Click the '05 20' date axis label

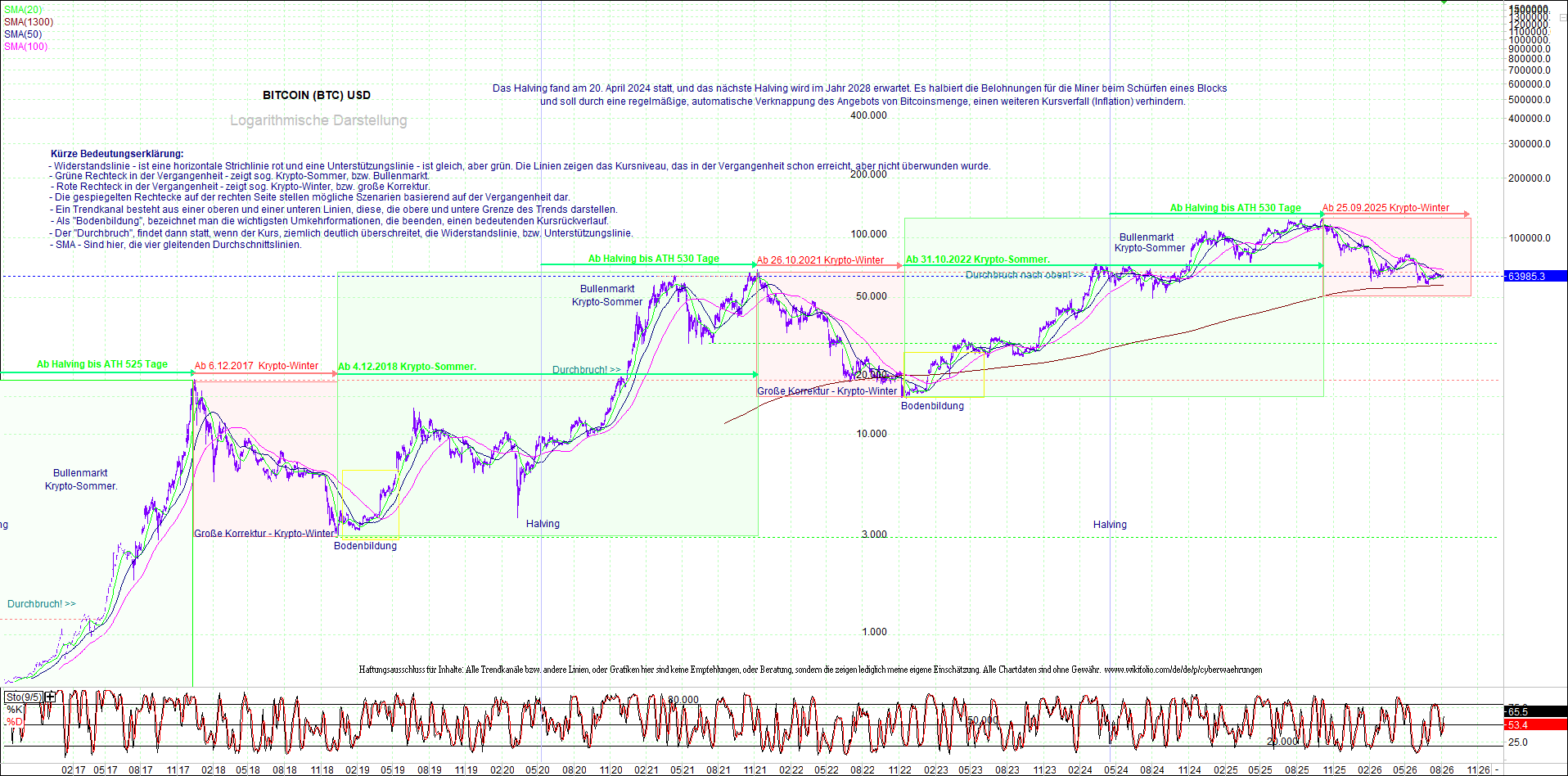[x=538, y=770]
